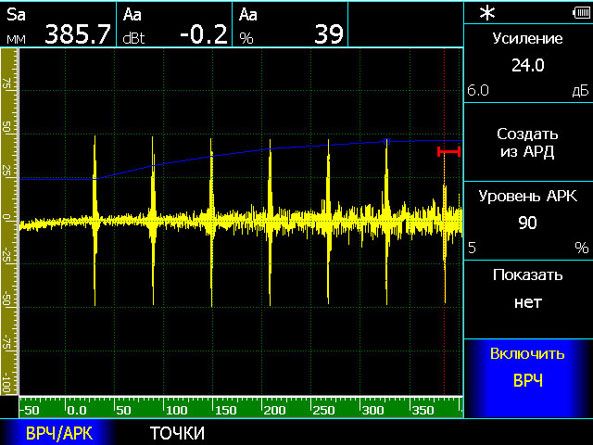This screenshot has width=593, height=445.
Task: Click the vertical amplitude percent scale
Action: pos(10,222)
